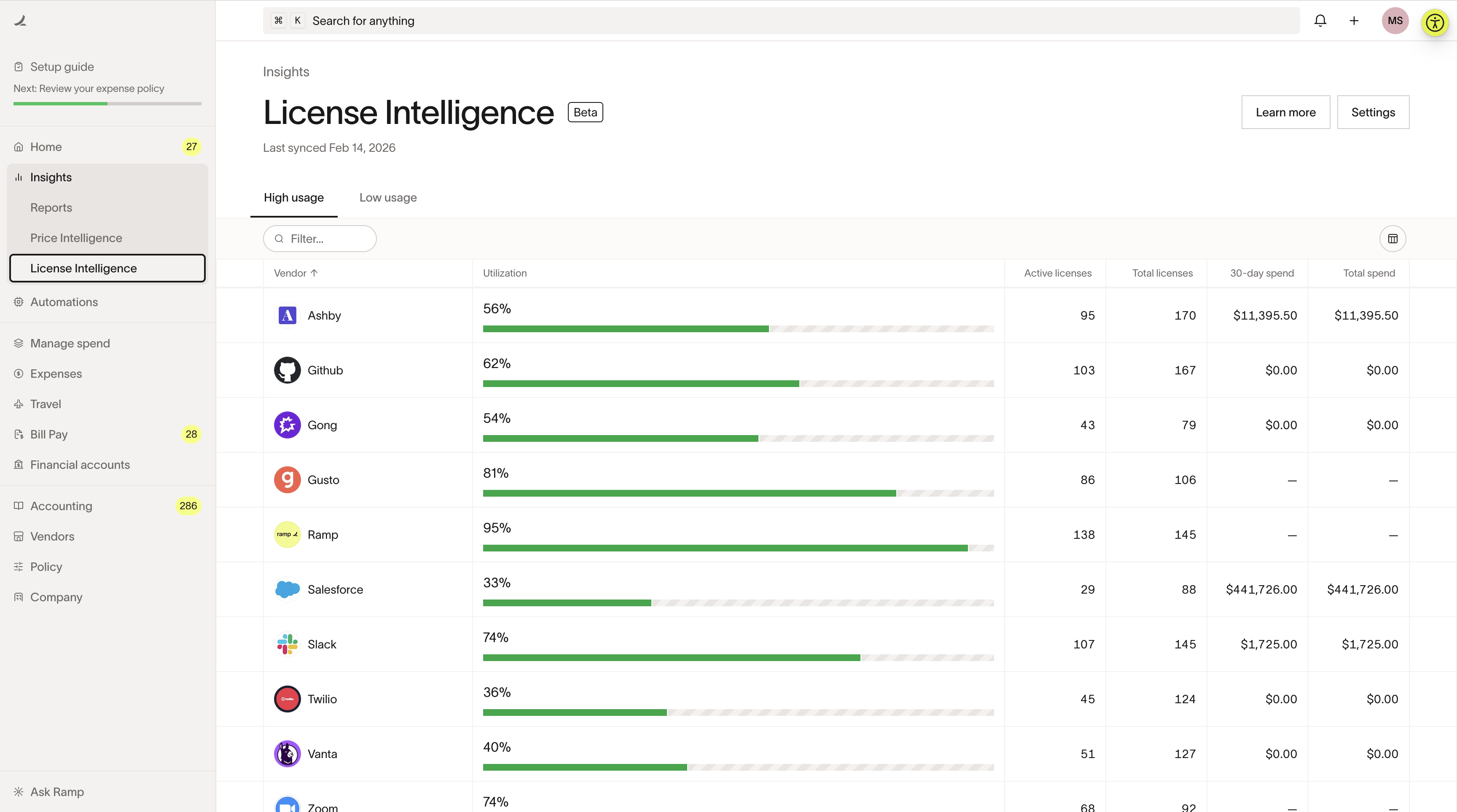The image size is (1457, 812).
Task: Click the Salesforce 33% utilization bar
Action: (x=738, y=603)
